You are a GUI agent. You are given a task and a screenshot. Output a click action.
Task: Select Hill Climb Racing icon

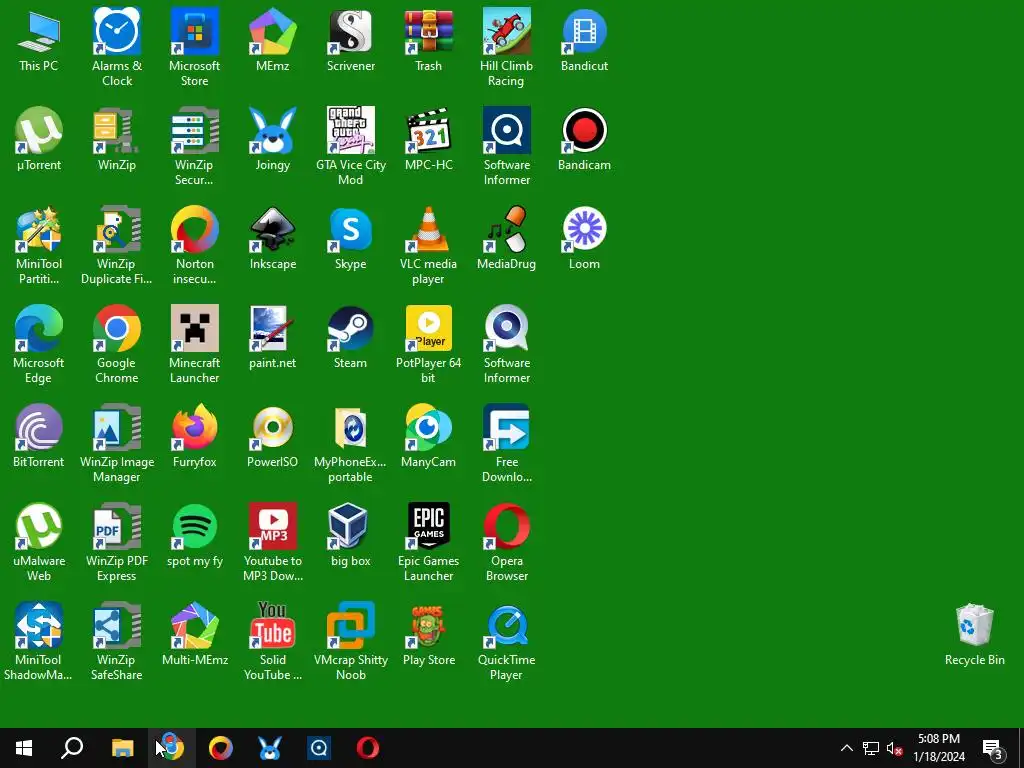pos(506,47)
